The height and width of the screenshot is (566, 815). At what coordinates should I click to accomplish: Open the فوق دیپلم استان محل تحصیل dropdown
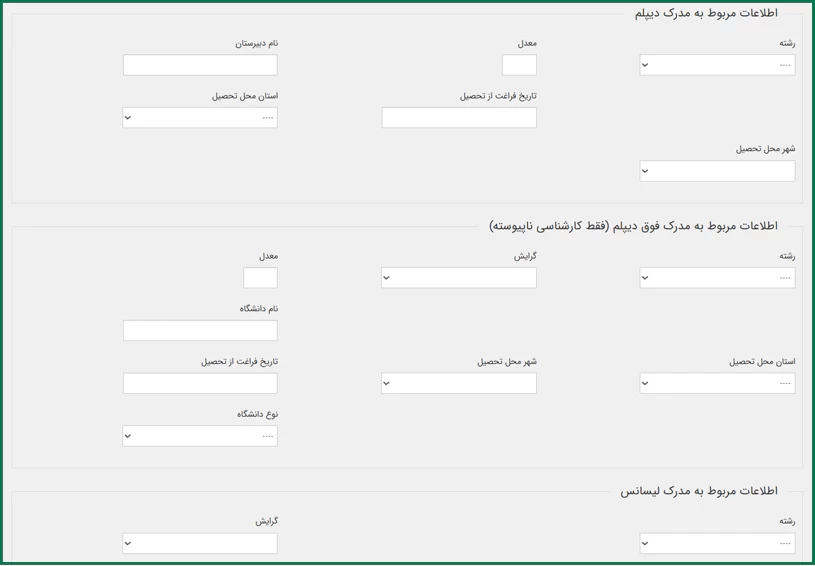(x=717, y=383)
